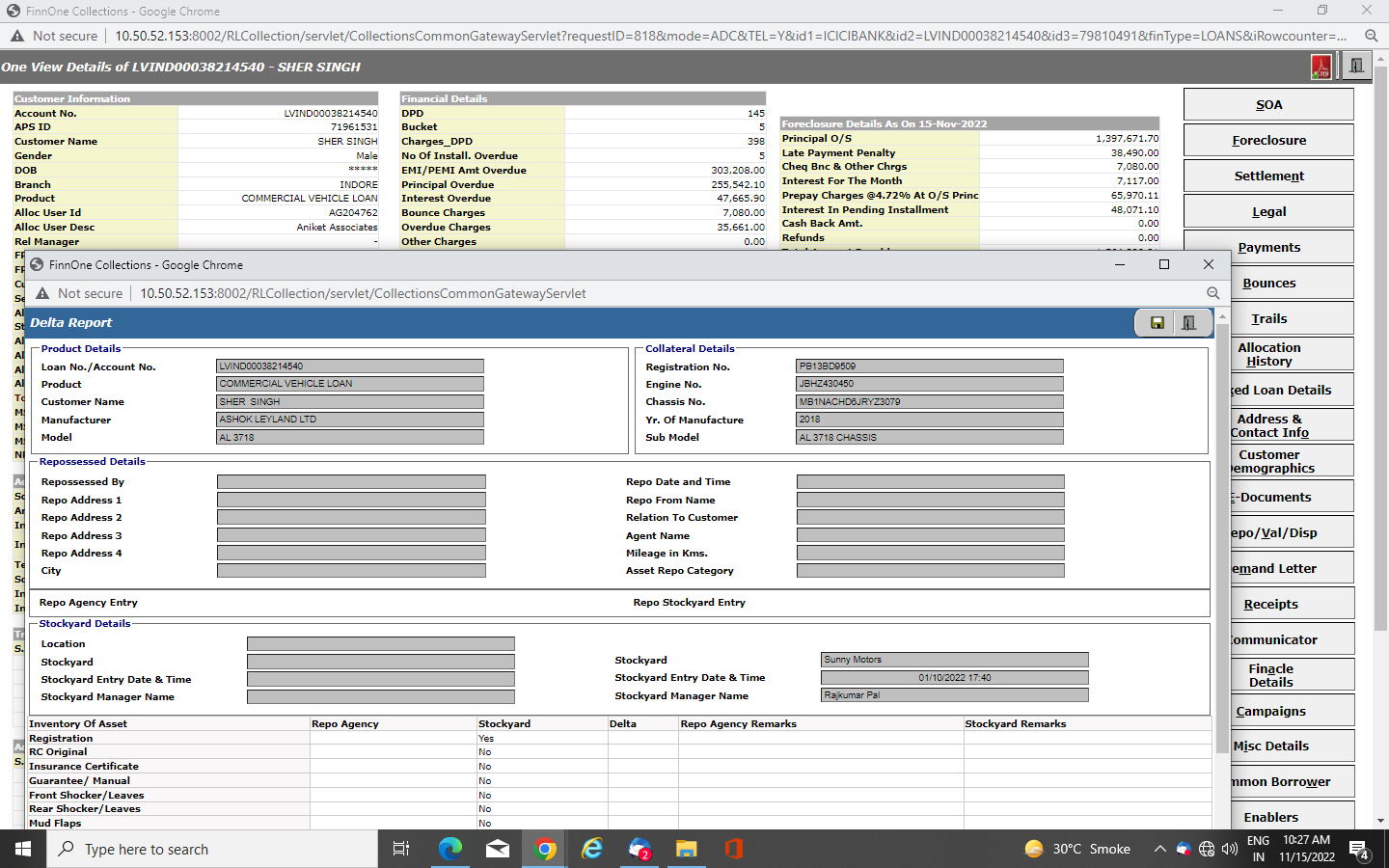Click the zoom icon in popup address bar
Image resolution: width=1389 pixels, height=868 pixels.
coord(1212,293)
